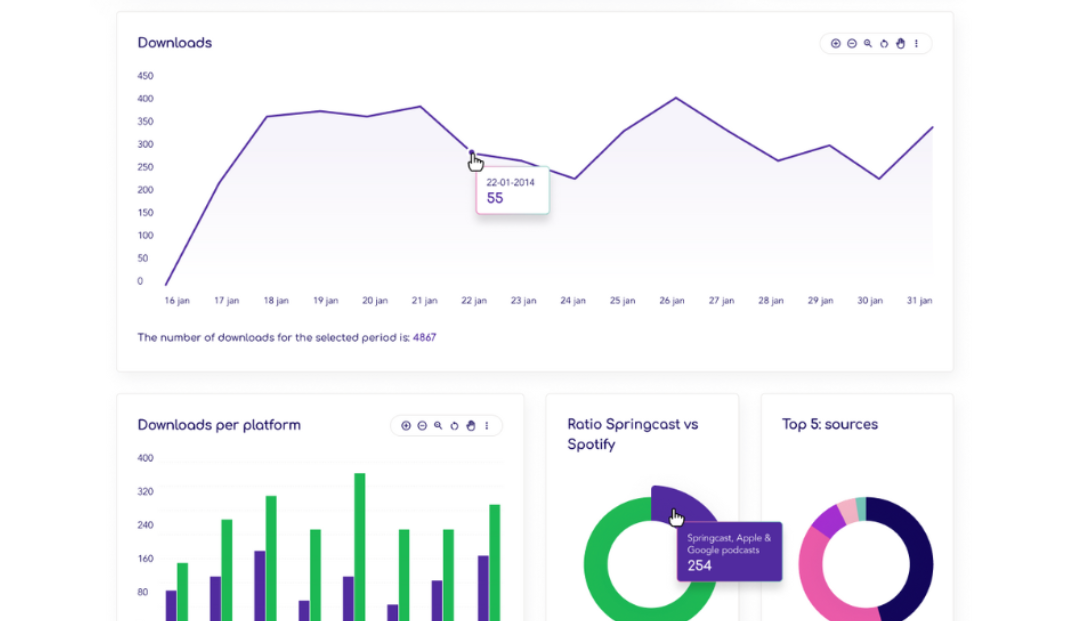This screenshot has height=621, width=1065.
Task: Click the '24 jan' axis label
Action: (573, 300)
